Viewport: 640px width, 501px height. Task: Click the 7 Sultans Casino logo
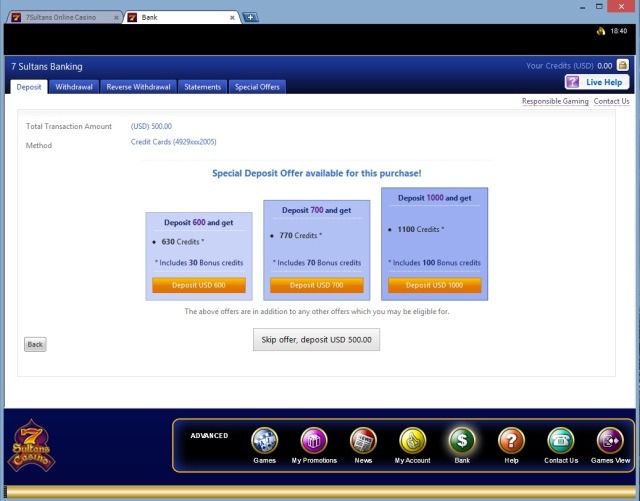(x=31, y=445)
